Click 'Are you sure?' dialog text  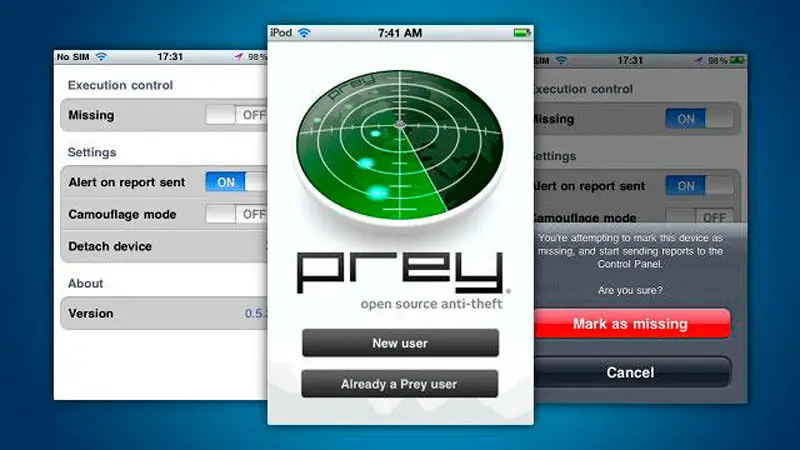[630, 290]
